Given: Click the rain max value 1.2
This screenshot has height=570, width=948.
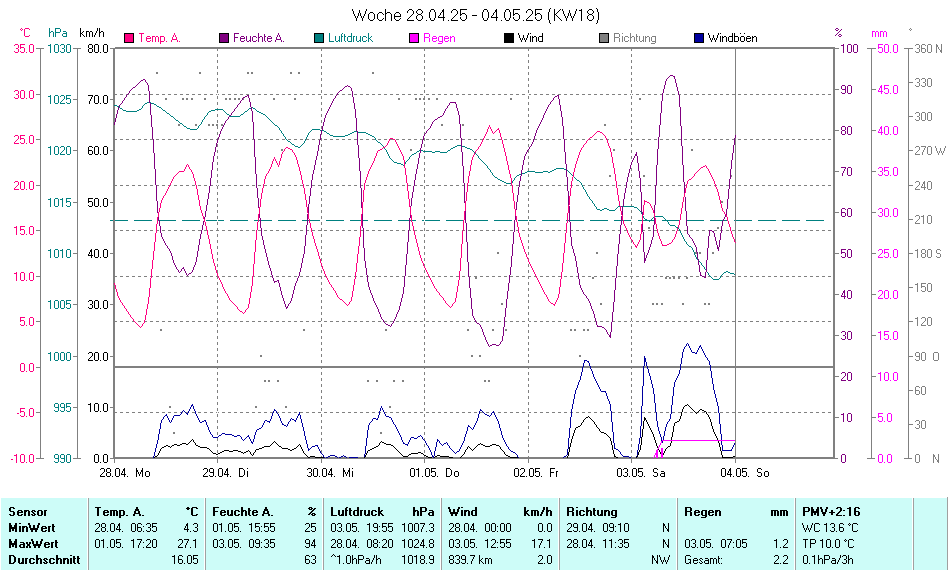Looking at the screenshot, I should (x=781, y=544).
